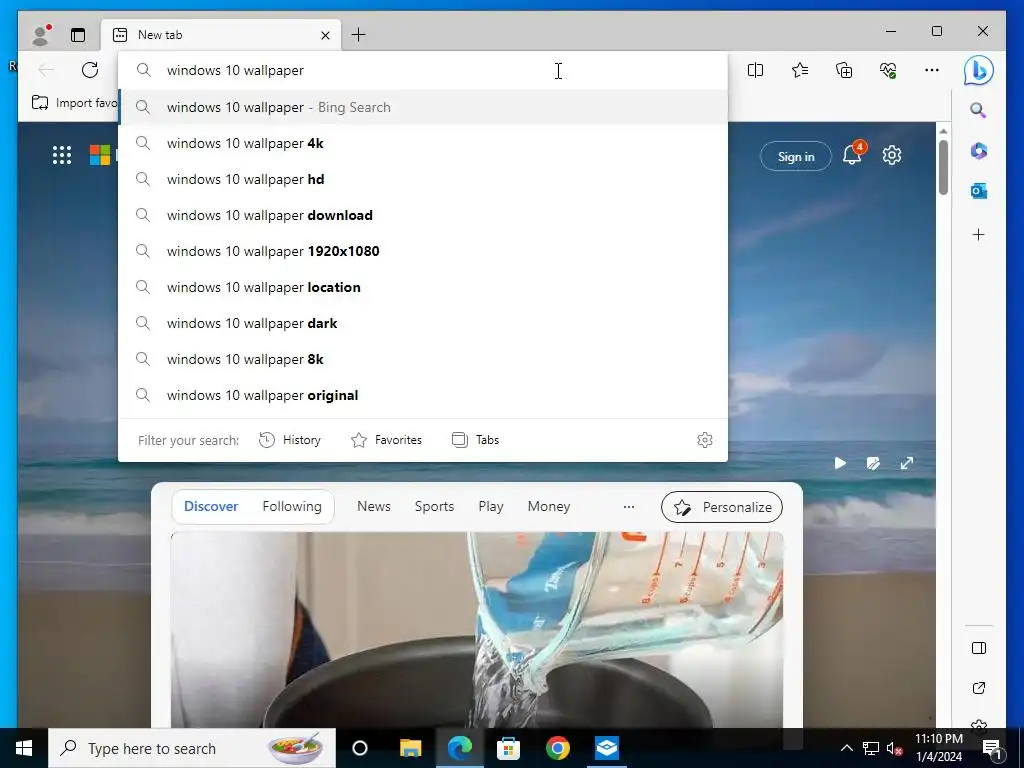The height and width of the screenshot is (768, 1024).
Task: Click the taskbar search box
Action: point(192,748)
